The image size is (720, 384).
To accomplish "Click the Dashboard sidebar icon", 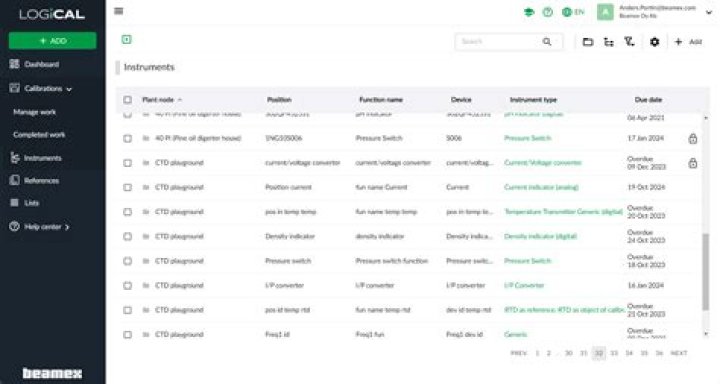I will (x=15, y=64).
